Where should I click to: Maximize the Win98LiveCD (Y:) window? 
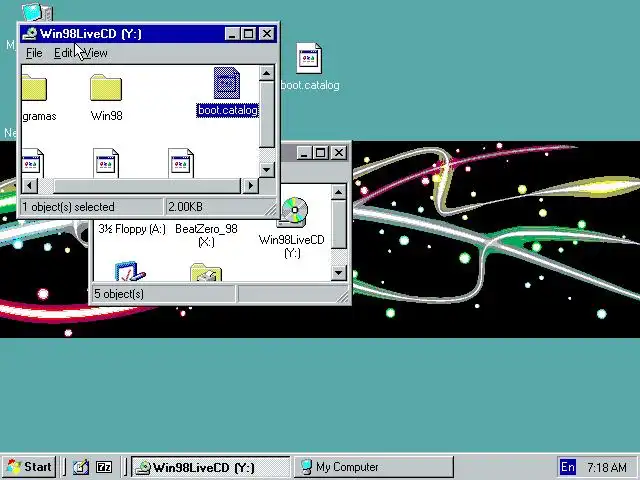tap(248, 34)
